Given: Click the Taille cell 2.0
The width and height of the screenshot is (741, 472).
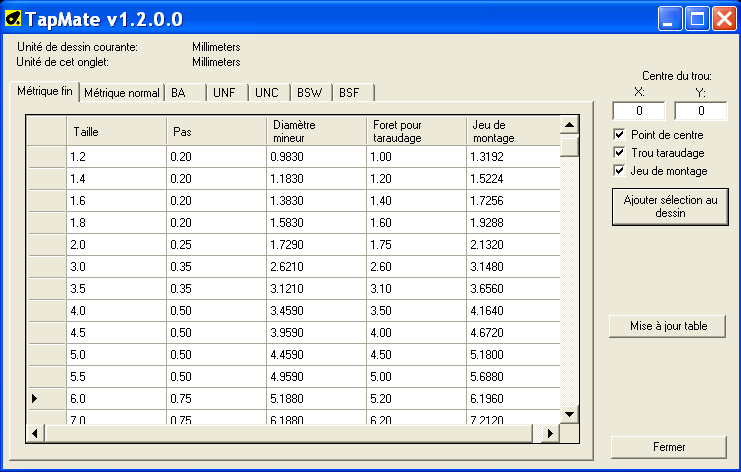Looking at the screenshot, I should click(116, 245).
